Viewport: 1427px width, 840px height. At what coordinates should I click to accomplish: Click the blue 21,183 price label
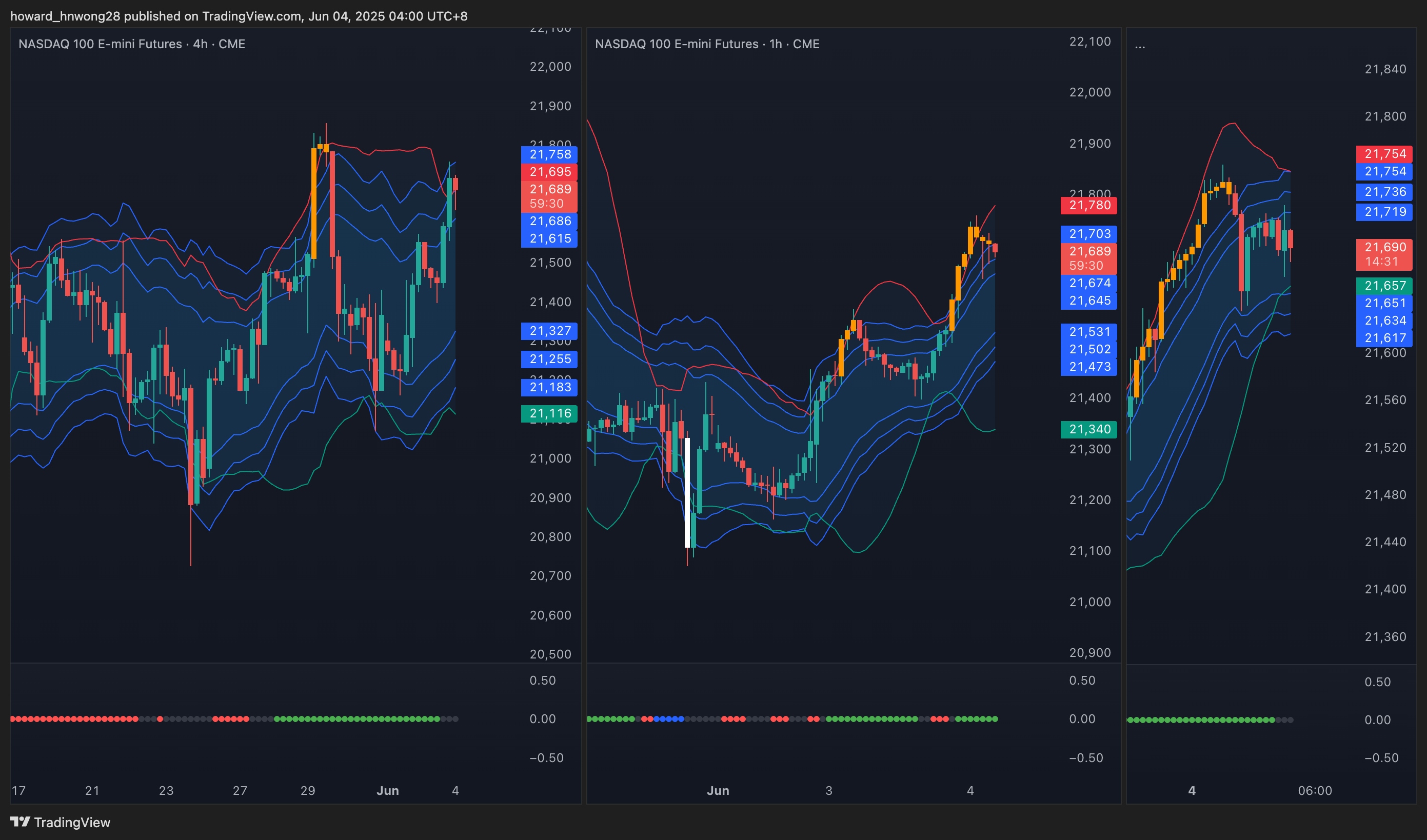pyautogui.click(x=549, y=387)
